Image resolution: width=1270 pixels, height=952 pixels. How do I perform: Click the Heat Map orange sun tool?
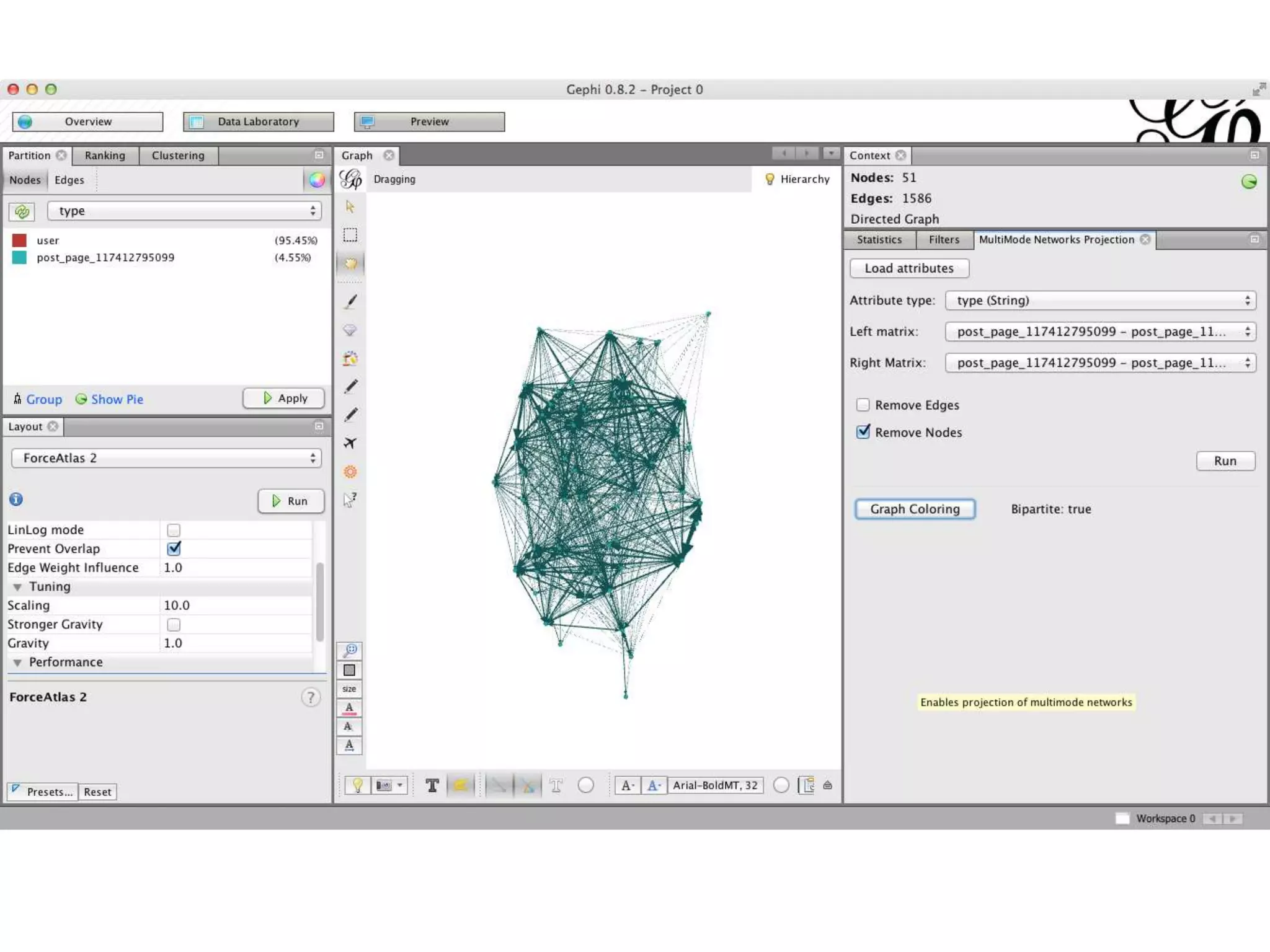click(350, 472)
